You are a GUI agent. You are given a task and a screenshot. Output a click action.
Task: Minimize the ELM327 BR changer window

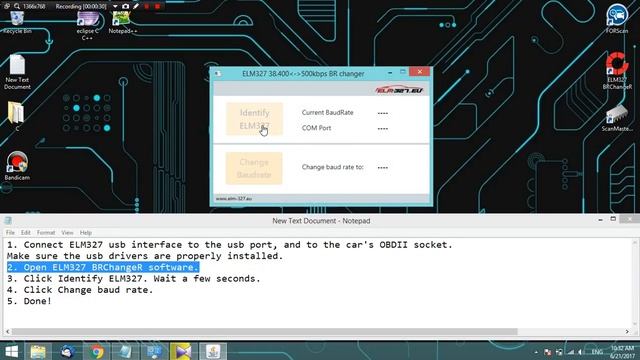point(390,73)
